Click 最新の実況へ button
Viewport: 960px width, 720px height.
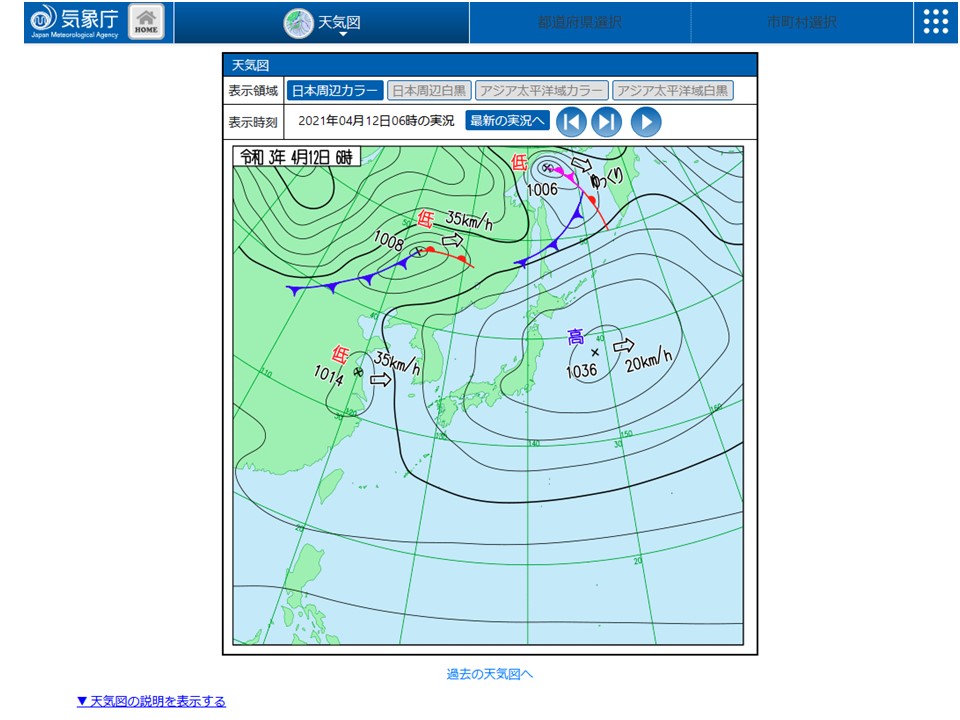(x=507, y=121)
